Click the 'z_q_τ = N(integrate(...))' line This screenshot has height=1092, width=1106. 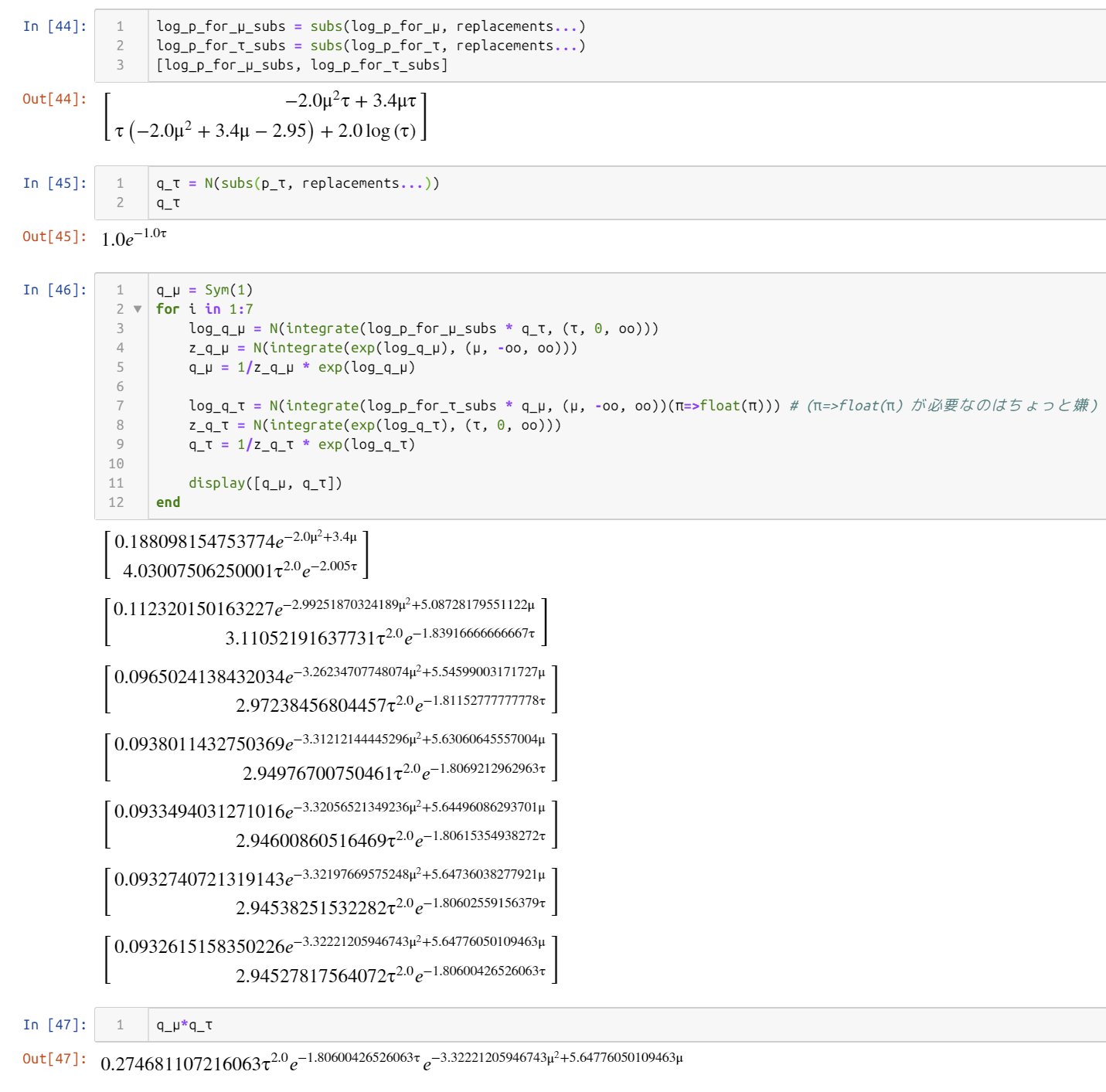point(375,425)
